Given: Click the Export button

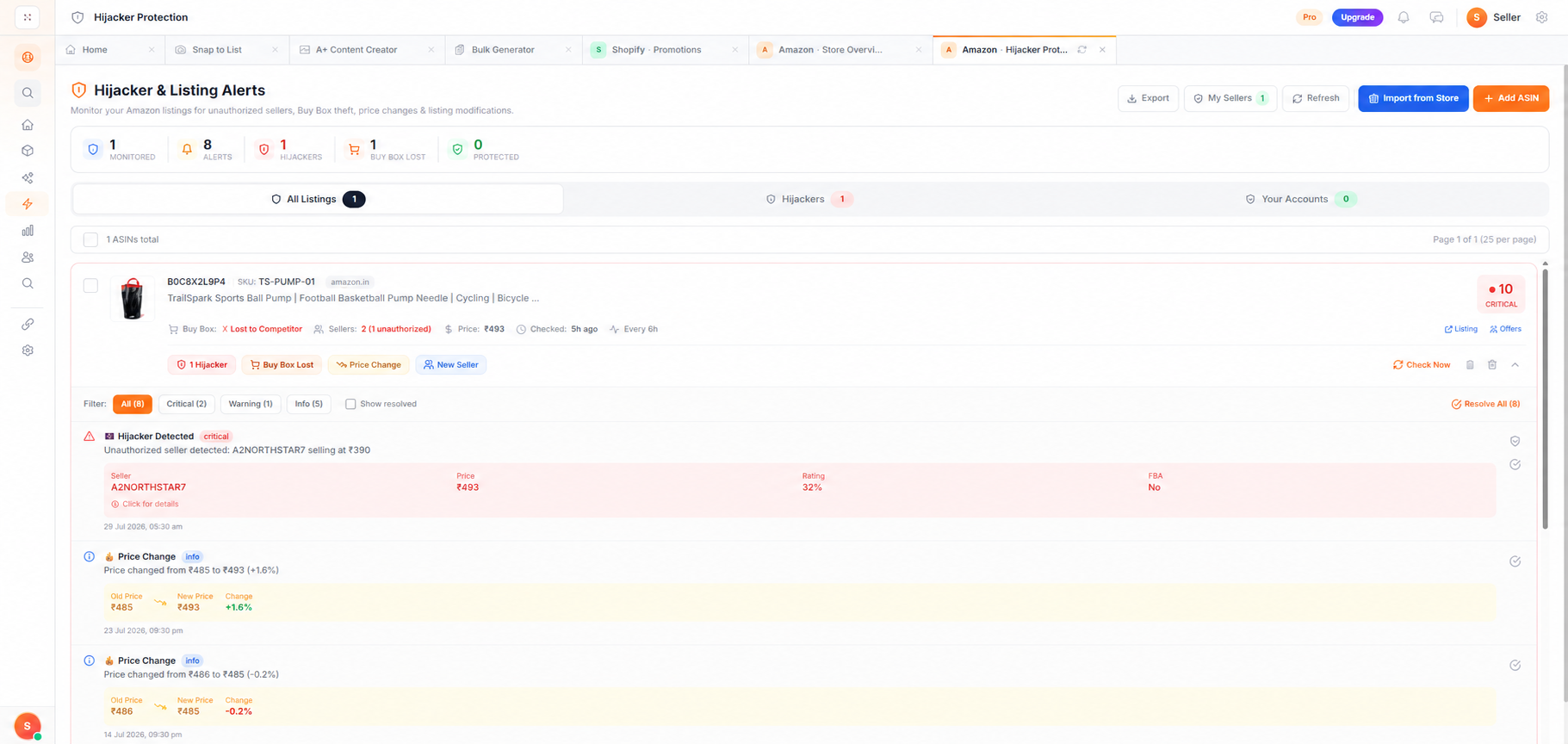Looking at the screenshot, I should point(1148,98).
